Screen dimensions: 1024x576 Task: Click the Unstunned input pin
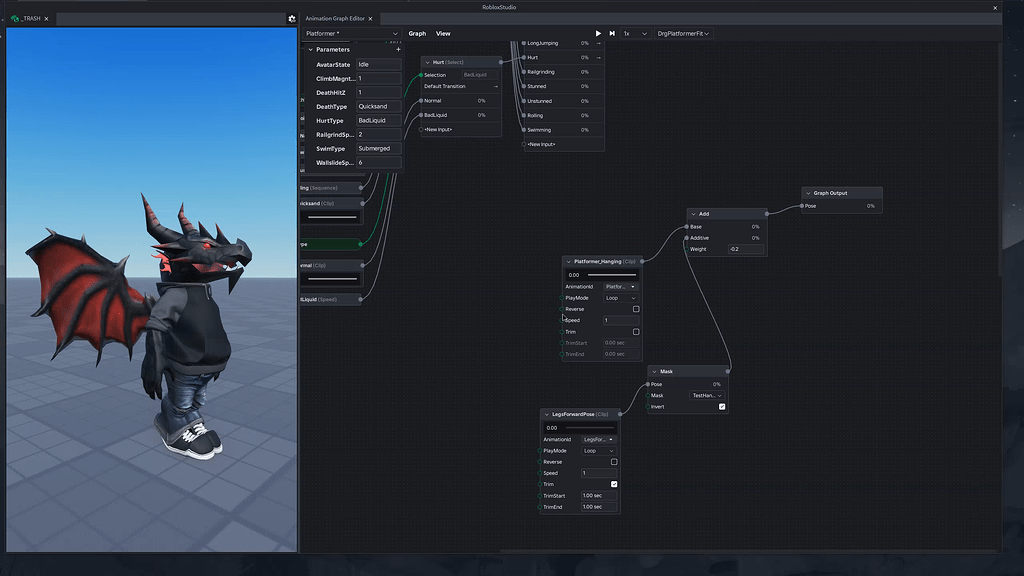pyautogui.click(x=524, y=101)
